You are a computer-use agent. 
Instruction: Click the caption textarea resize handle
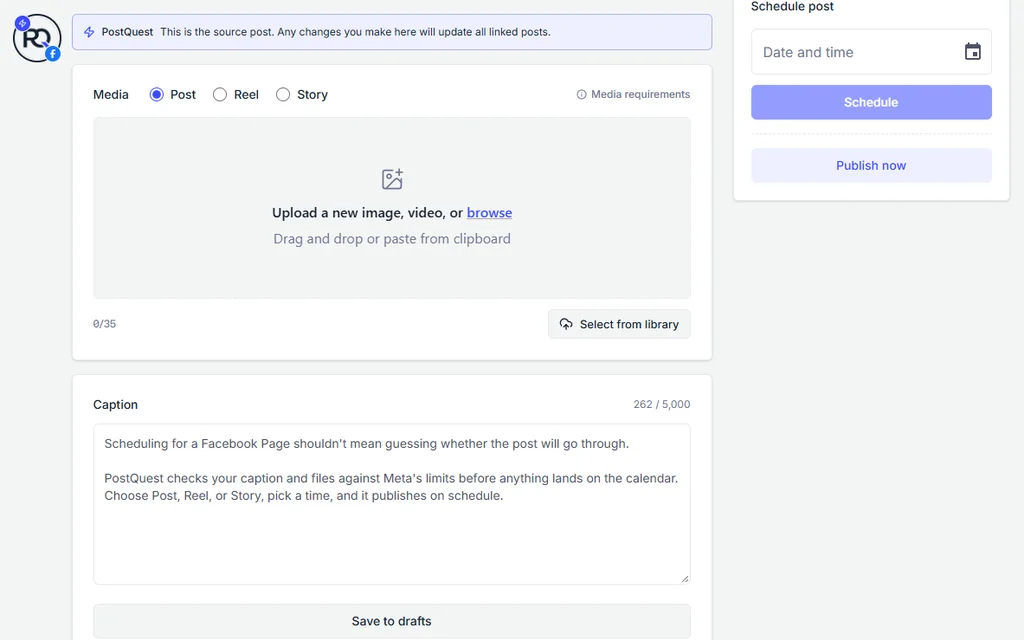click(x=684, y=579)
